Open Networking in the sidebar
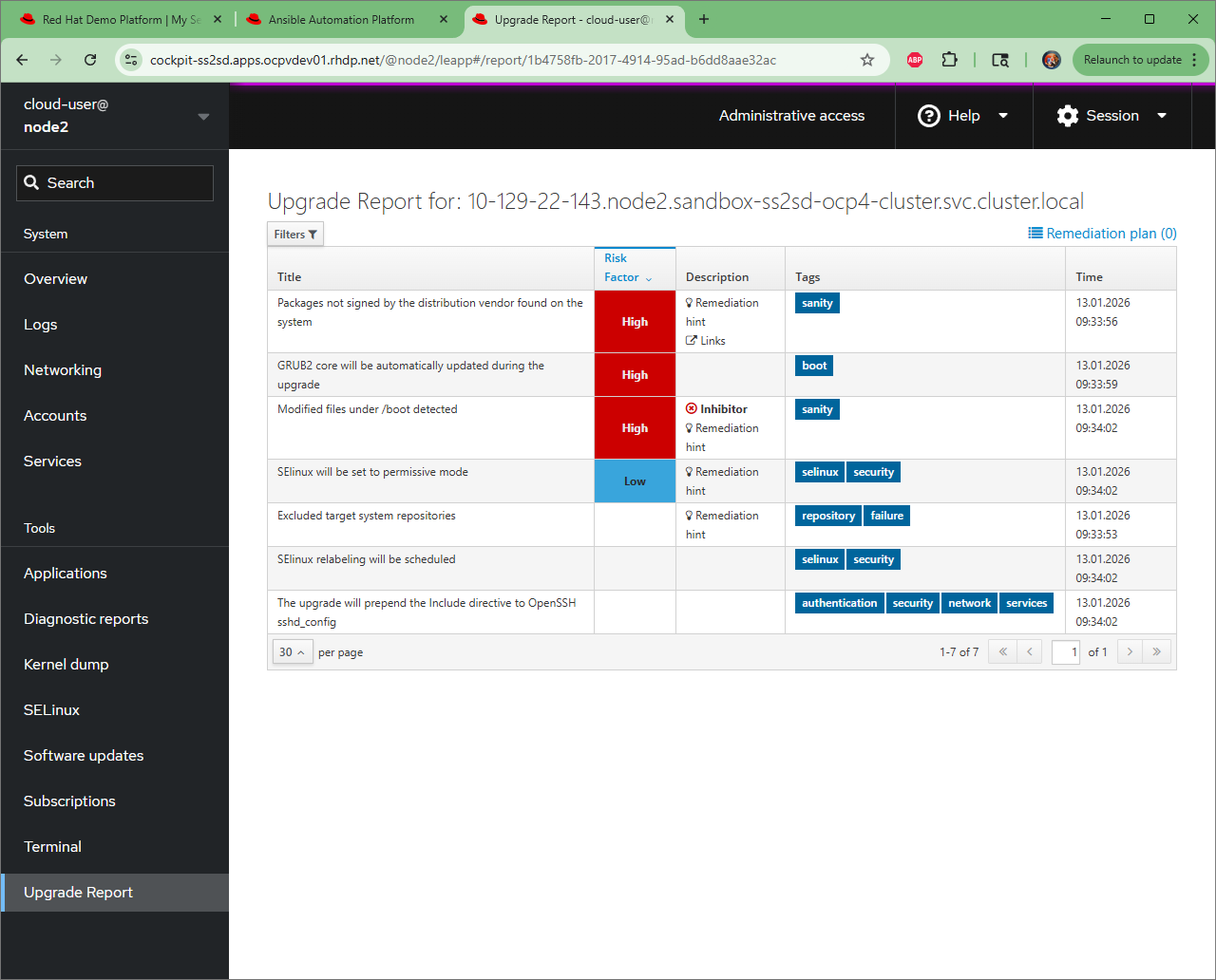1216x980 pixels. pos(115,370)
